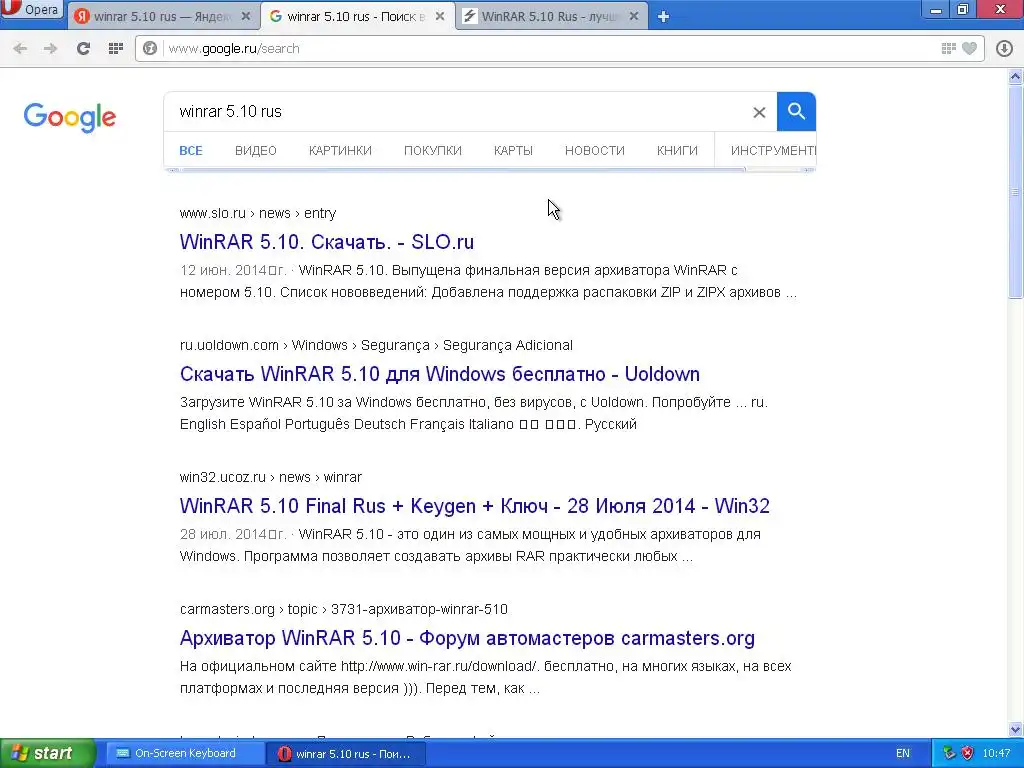The image size is (1024, 768).
Task: Click the Yandex favicon on the first tab
Action: tap(82, 16)
